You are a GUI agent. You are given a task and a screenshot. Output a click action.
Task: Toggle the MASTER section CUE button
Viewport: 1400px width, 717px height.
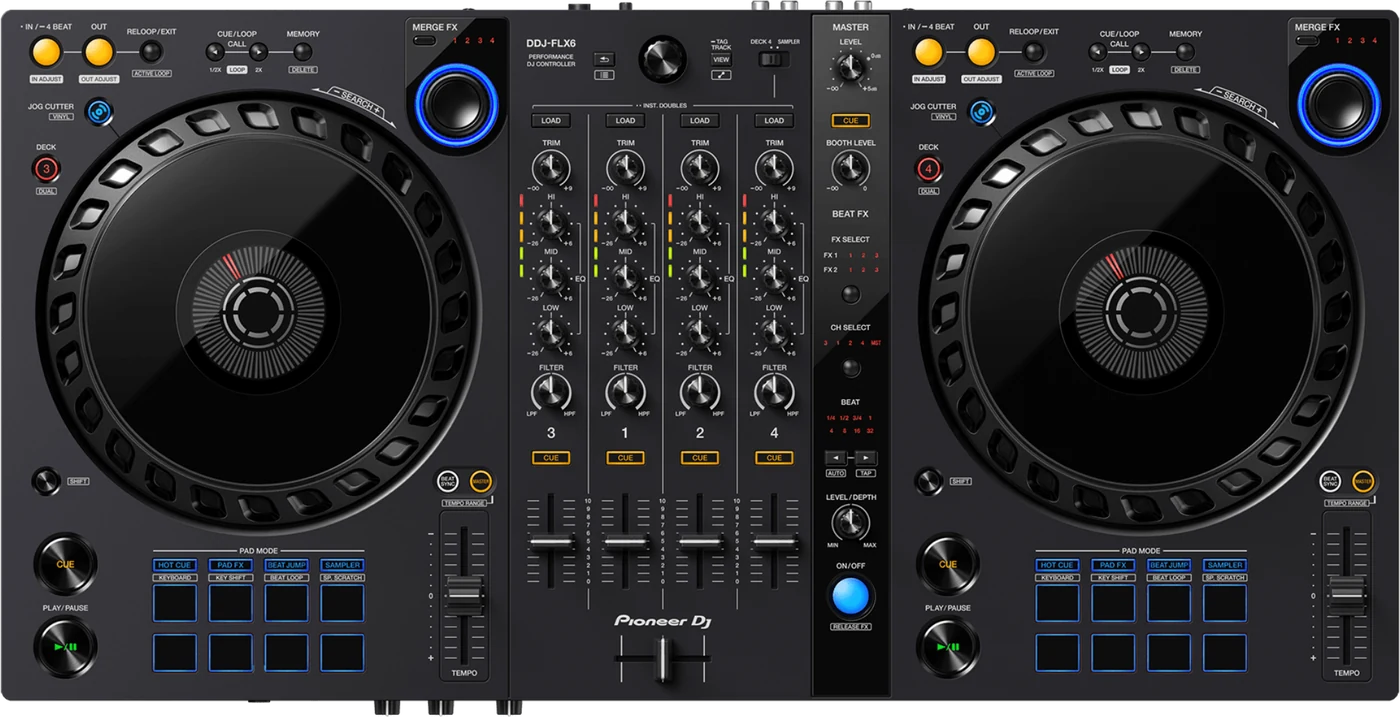[851, 120]
